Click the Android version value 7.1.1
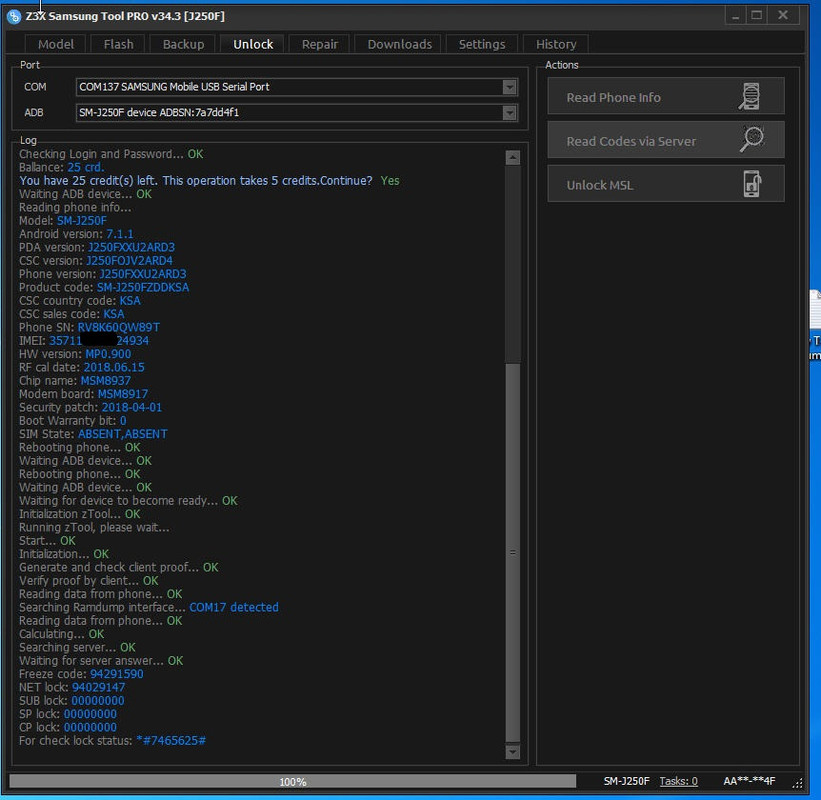Viewport: 821px width, 800px height. pos(119,234)
